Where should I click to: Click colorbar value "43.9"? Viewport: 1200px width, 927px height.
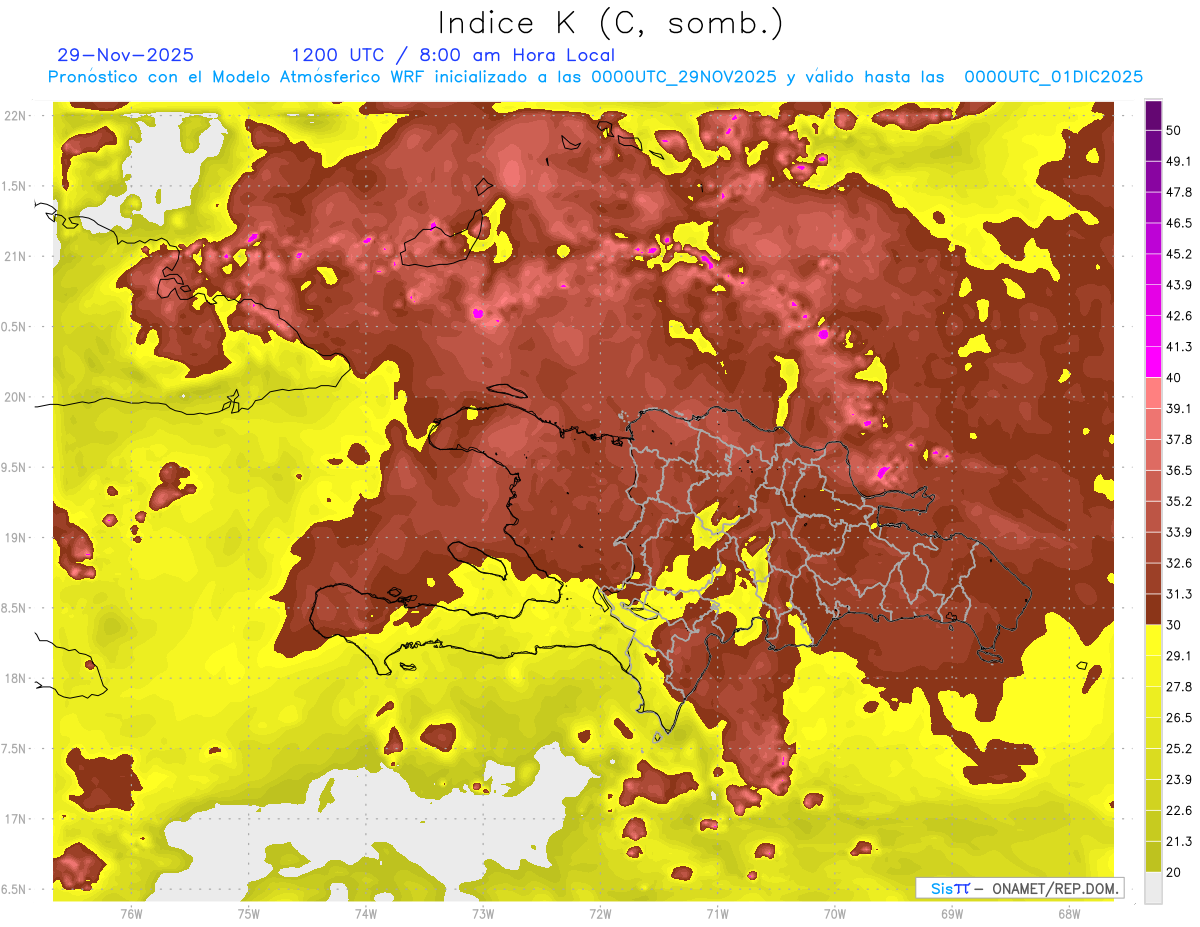tap(1178, 285)
